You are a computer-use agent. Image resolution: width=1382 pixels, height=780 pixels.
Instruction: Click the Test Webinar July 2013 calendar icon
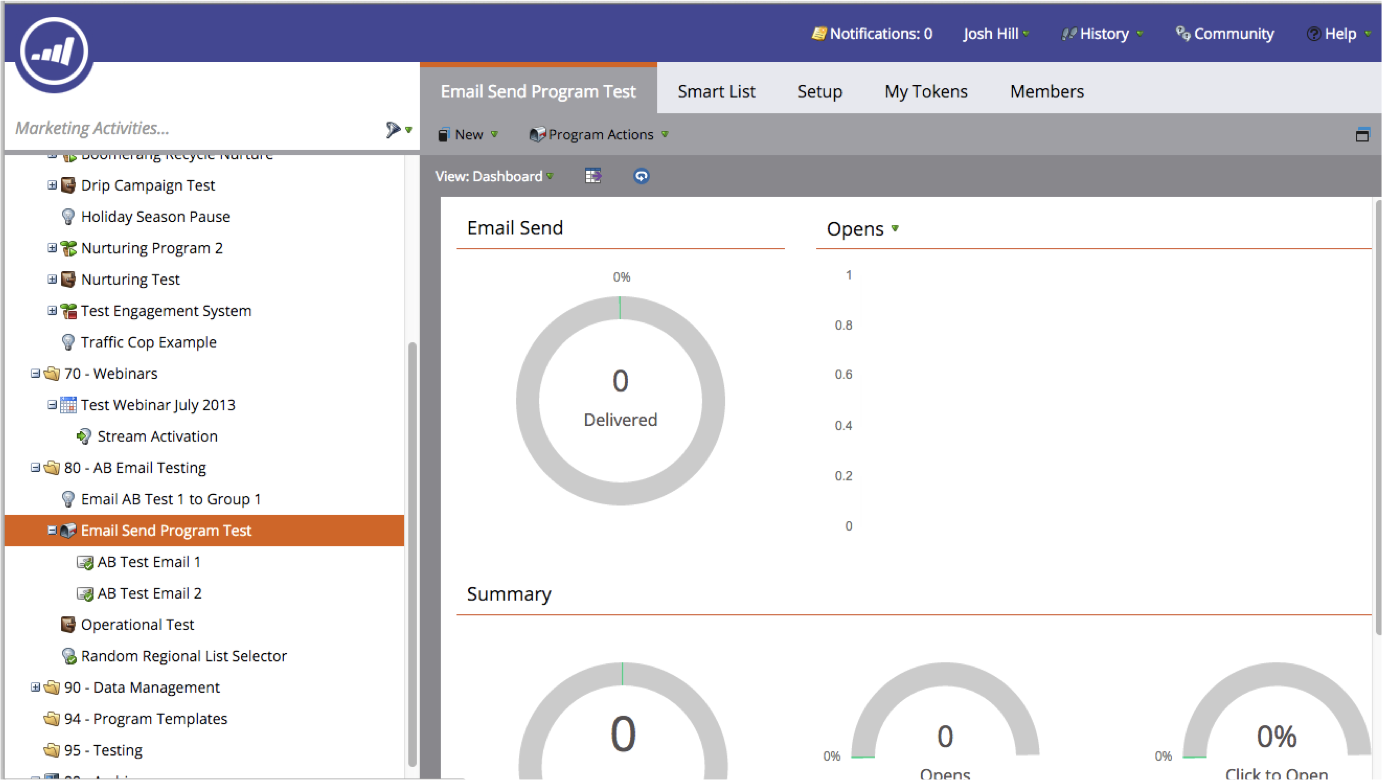coord(68,405)
